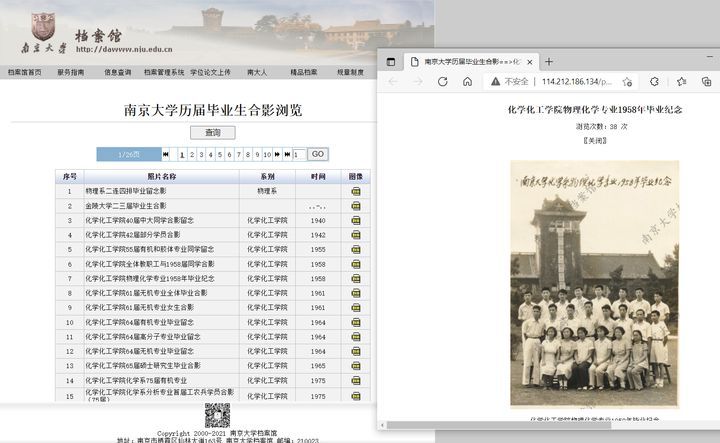Open image icon for row 1 物理系二连四排毕业留念影

tap(355, 190)
